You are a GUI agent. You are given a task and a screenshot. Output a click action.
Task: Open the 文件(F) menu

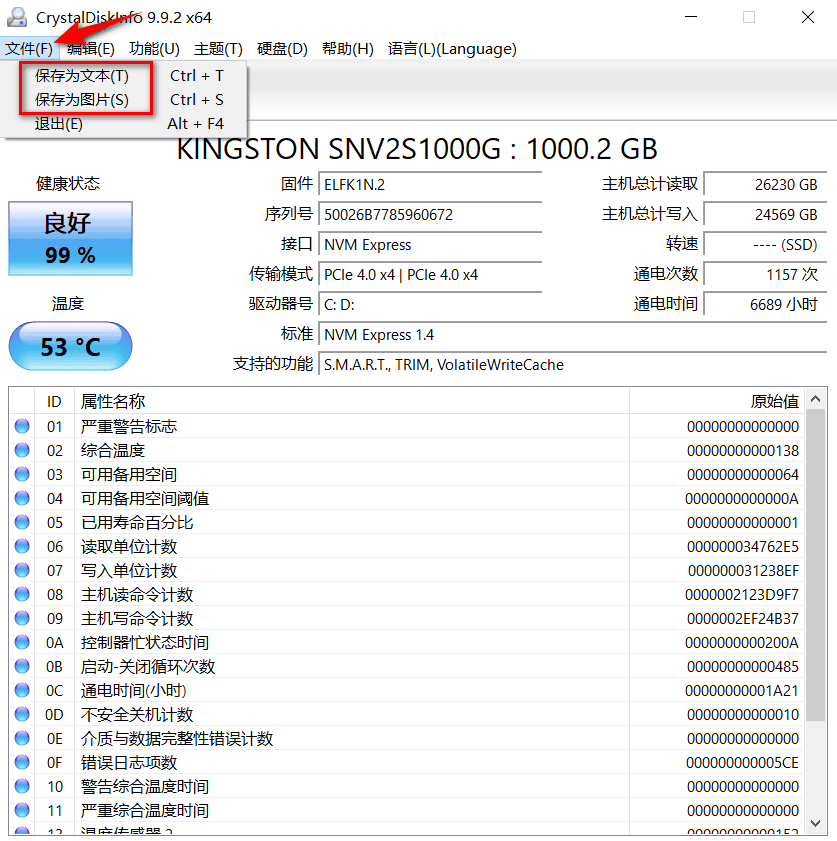click(29, 49)
